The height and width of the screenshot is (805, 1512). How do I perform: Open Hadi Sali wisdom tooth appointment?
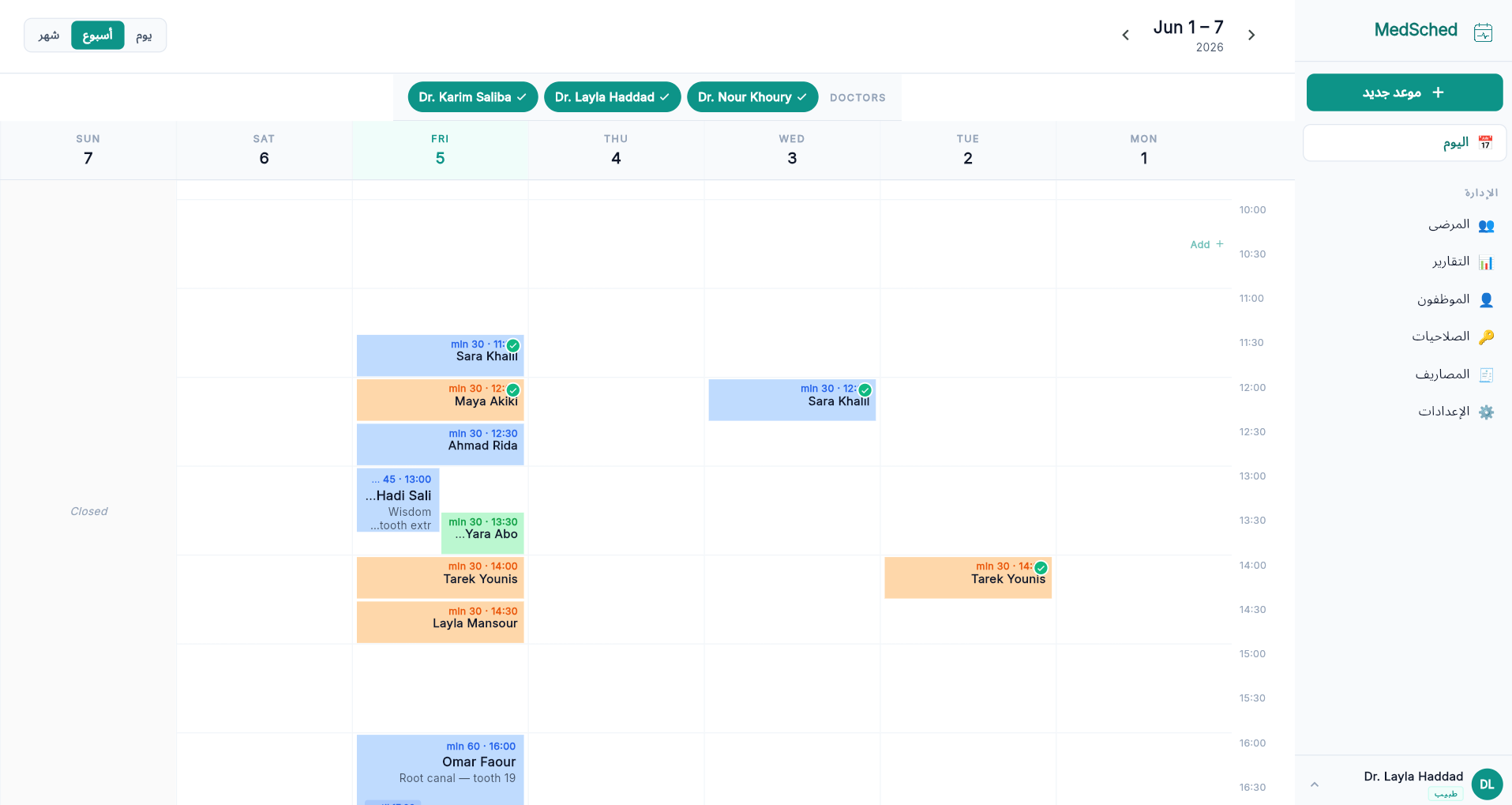click(x=398, y=500)
